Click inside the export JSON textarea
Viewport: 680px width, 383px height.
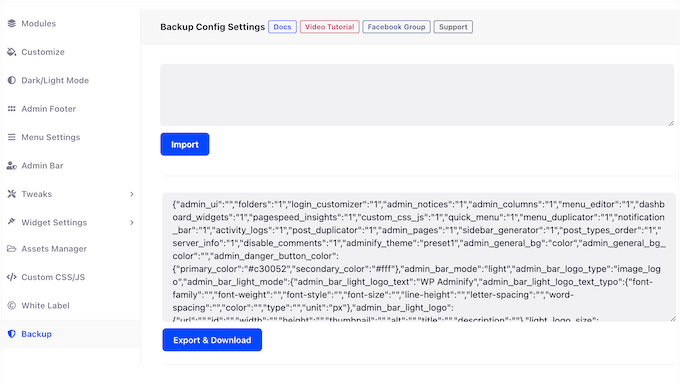419,257
